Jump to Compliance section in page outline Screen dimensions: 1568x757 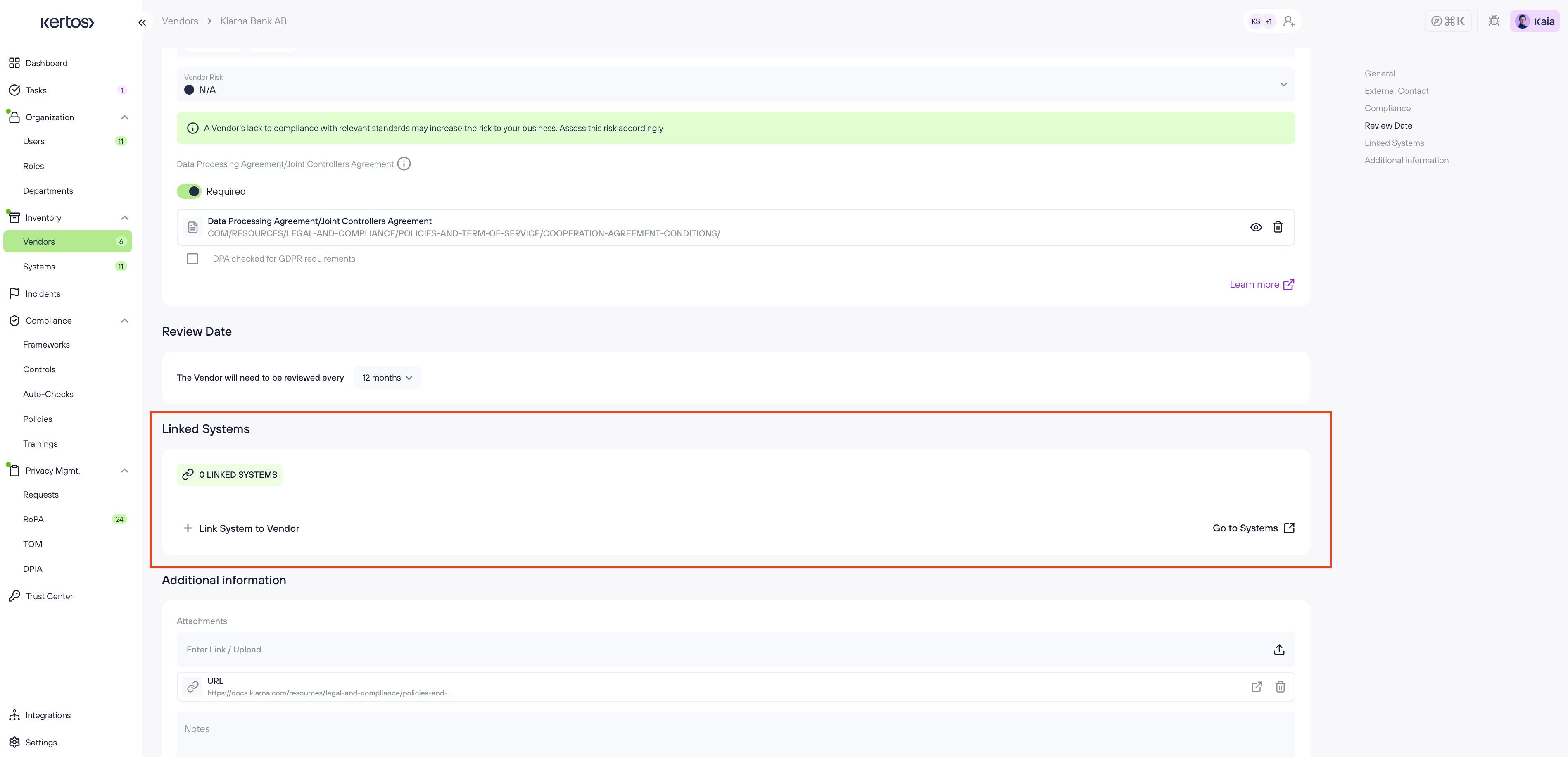(x=1387, y=108)
